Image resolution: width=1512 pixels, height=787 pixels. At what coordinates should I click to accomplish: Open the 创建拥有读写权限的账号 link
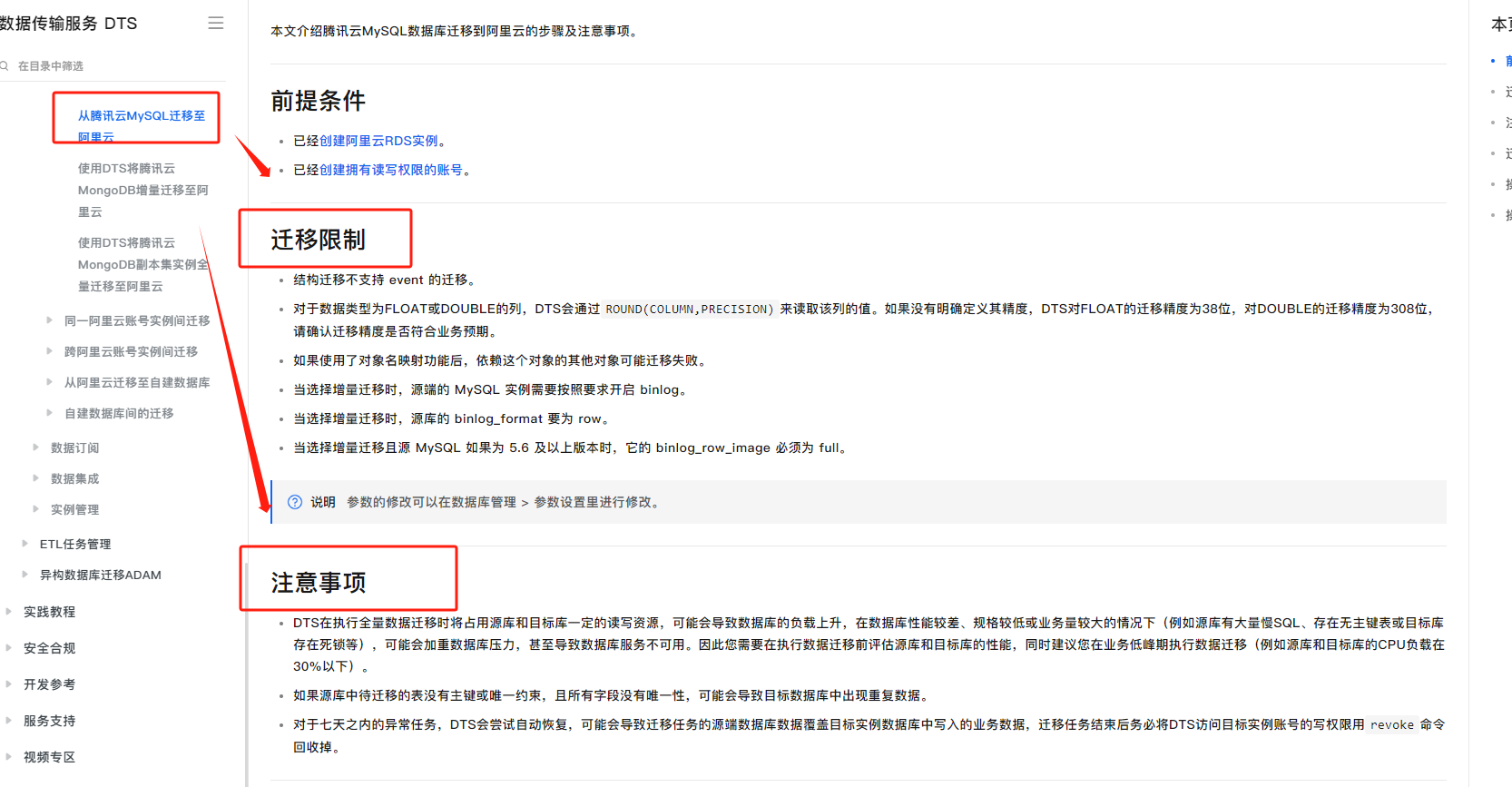[x=391, y=170]
